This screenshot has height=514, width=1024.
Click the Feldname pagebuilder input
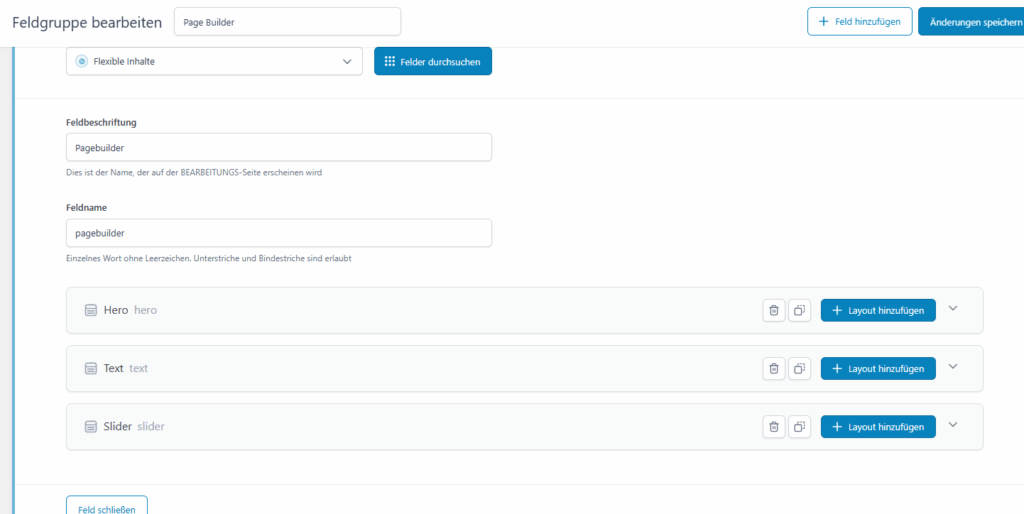tap(278, 233)
